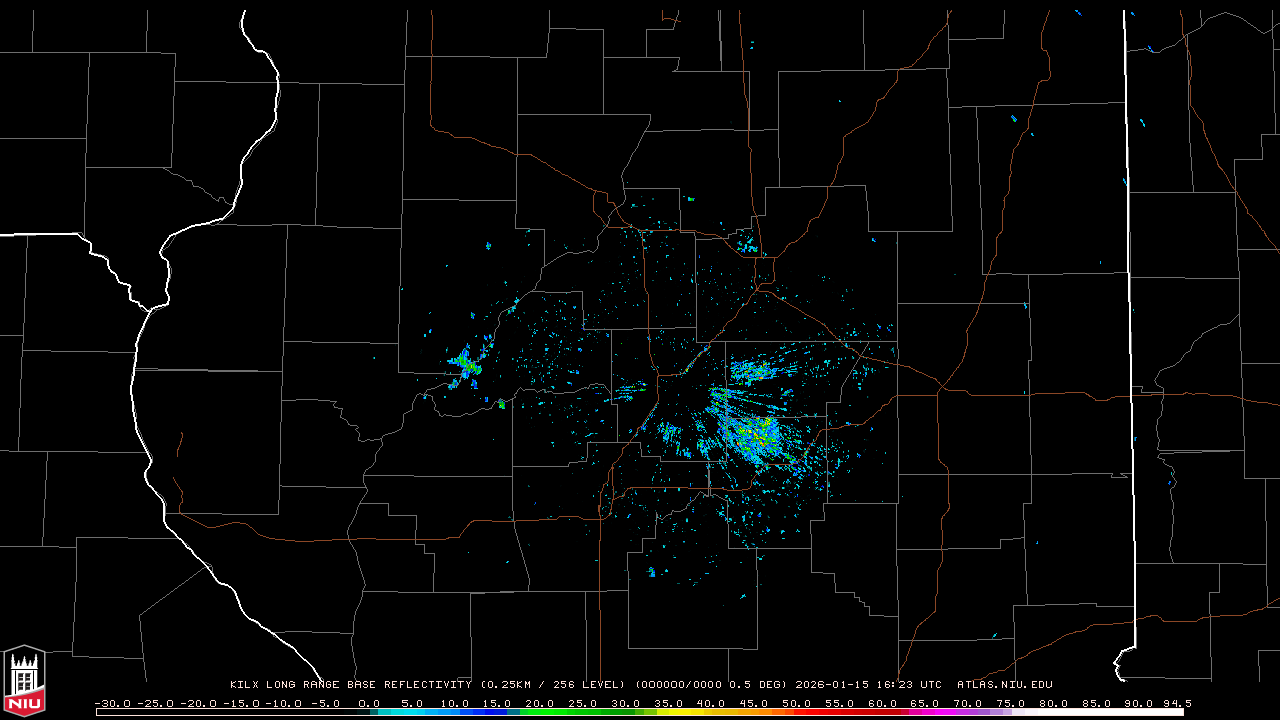Click the (000000/0000 0.5 DEG) label
This screenshot has height=720, width=1280.
[711, 685]
